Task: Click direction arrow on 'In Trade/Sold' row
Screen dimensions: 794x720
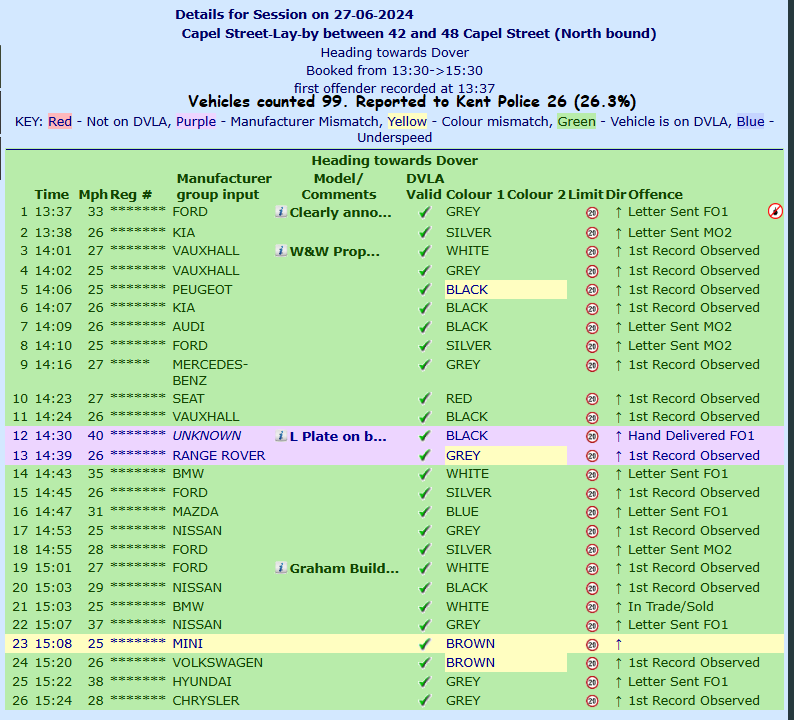Action: tap(618, 607)
